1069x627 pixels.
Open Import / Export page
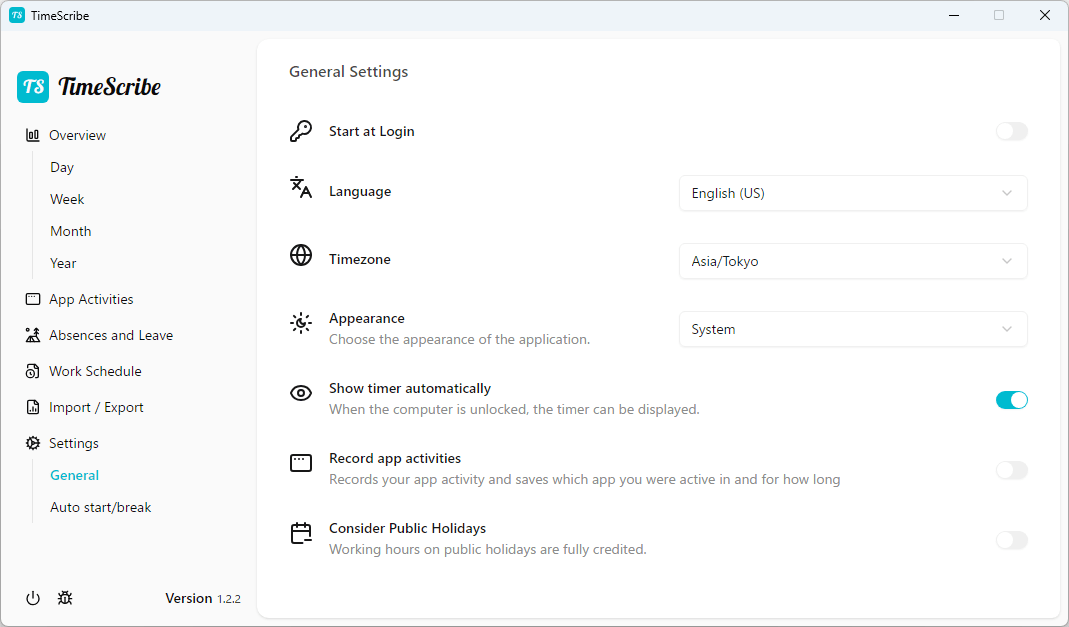click(x=96, y=408)
